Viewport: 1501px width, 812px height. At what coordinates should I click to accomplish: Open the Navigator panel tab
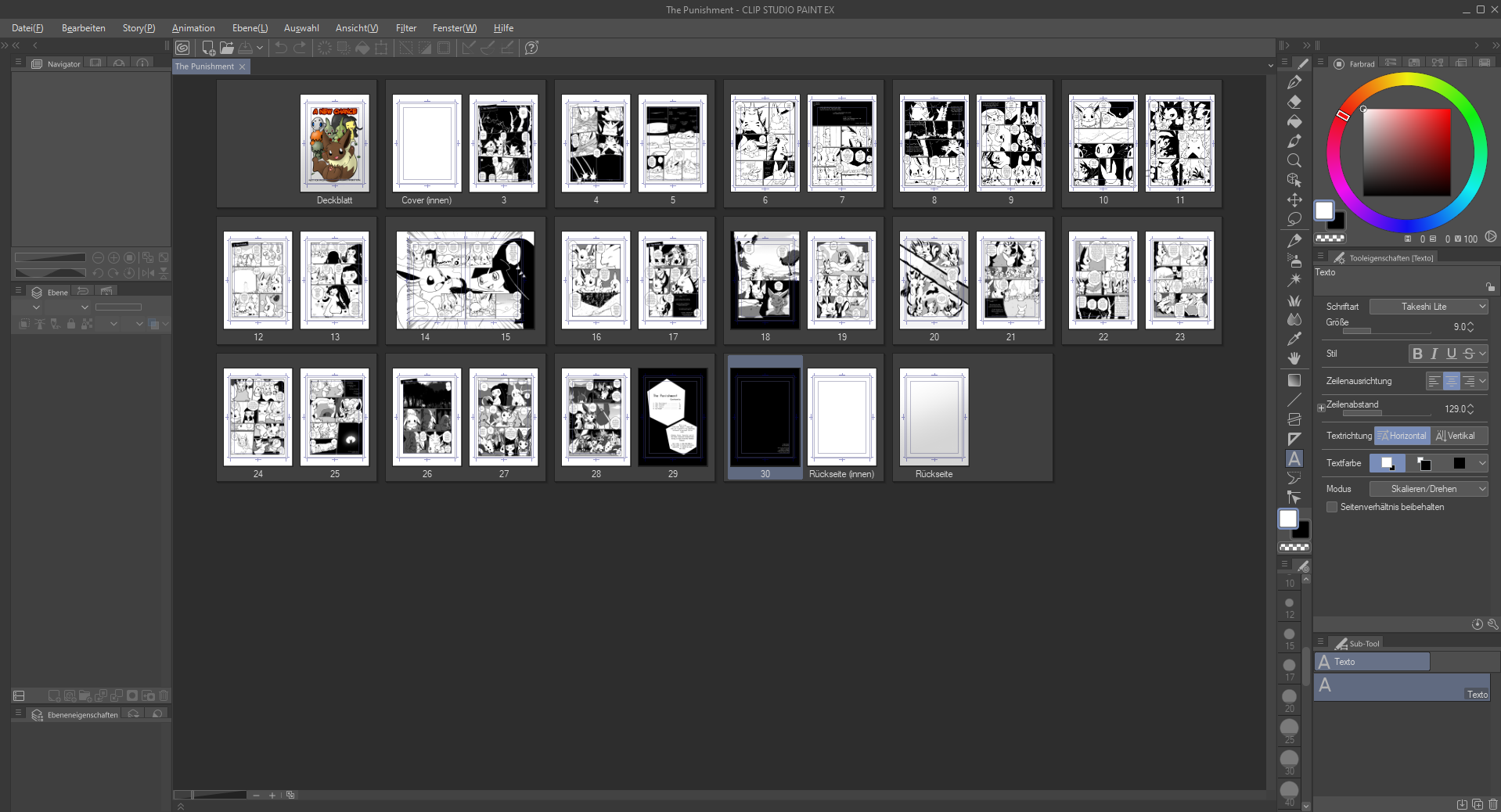[56, 63]
